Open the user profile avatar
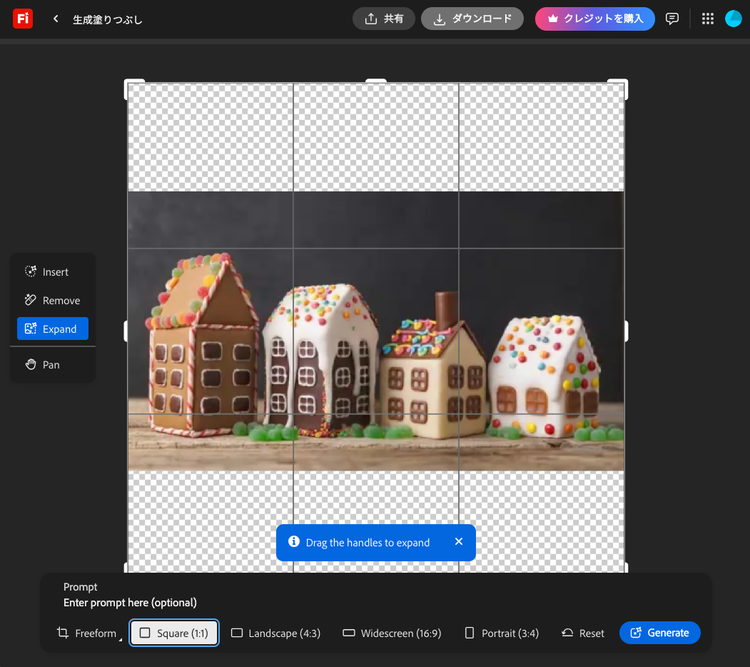This screenshot has height=667, width=750. [x=733, y=19]
